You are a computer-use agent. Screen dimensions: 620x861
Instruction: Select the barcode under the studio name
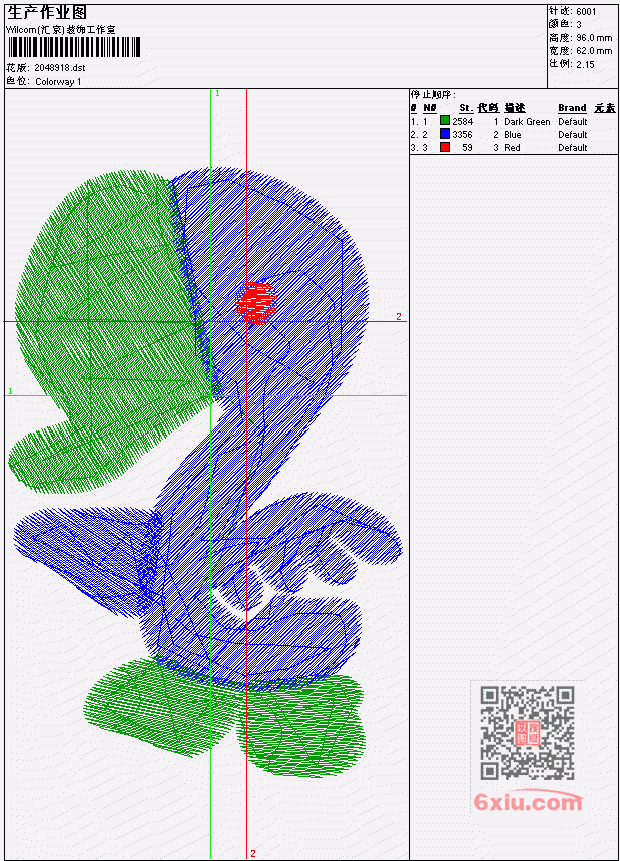(74, 47)
